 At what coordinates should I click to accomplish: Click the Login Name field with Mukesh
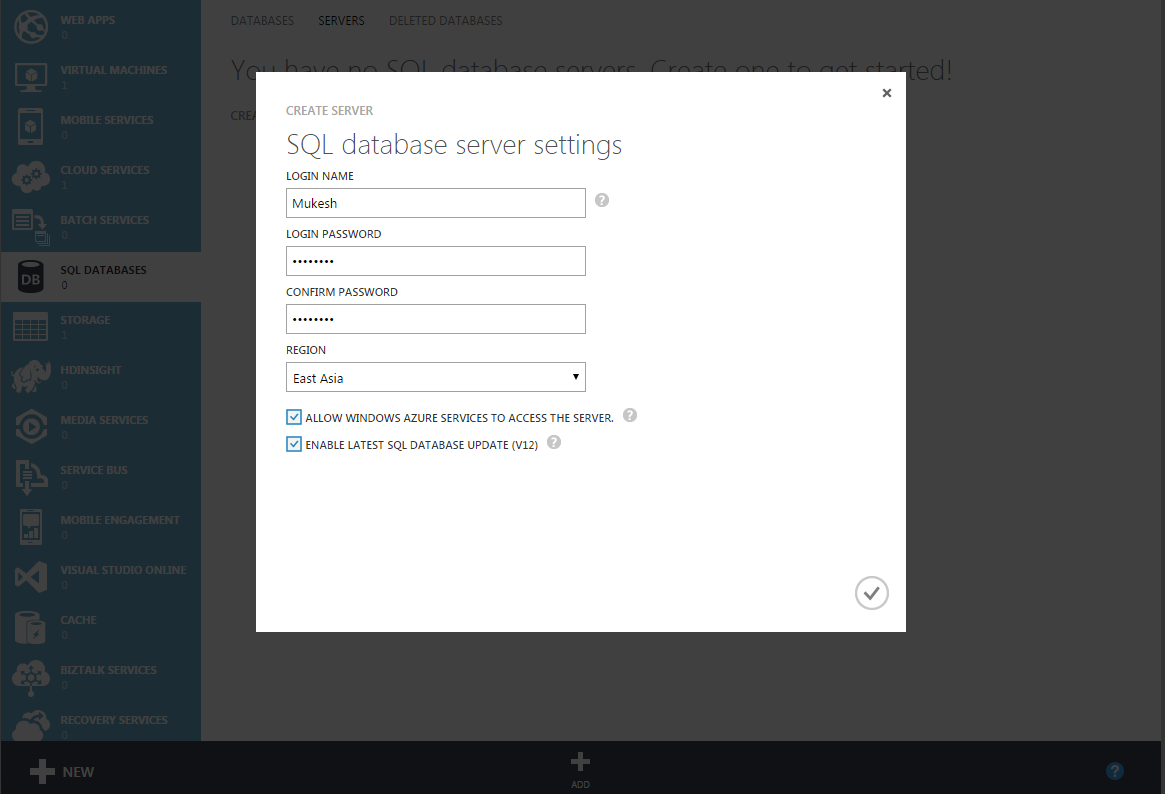[x=435, y=203]
